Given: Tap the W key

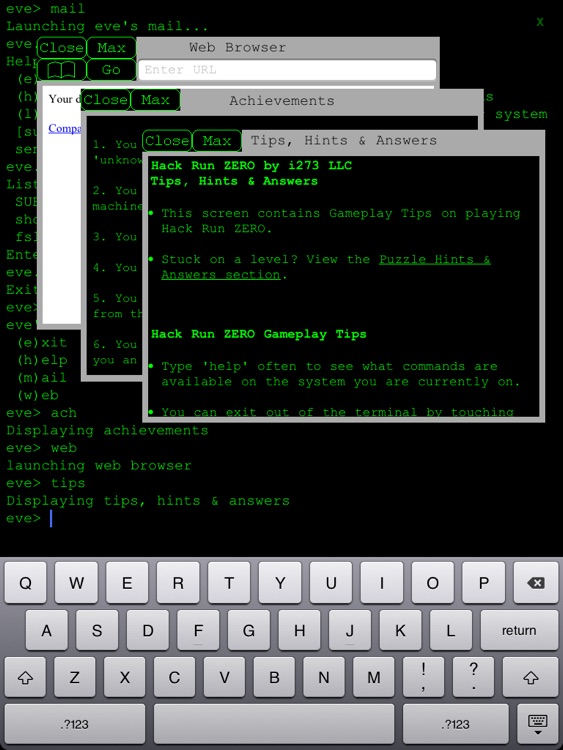Looking at the screenshot, I should (x=77, y=583).
